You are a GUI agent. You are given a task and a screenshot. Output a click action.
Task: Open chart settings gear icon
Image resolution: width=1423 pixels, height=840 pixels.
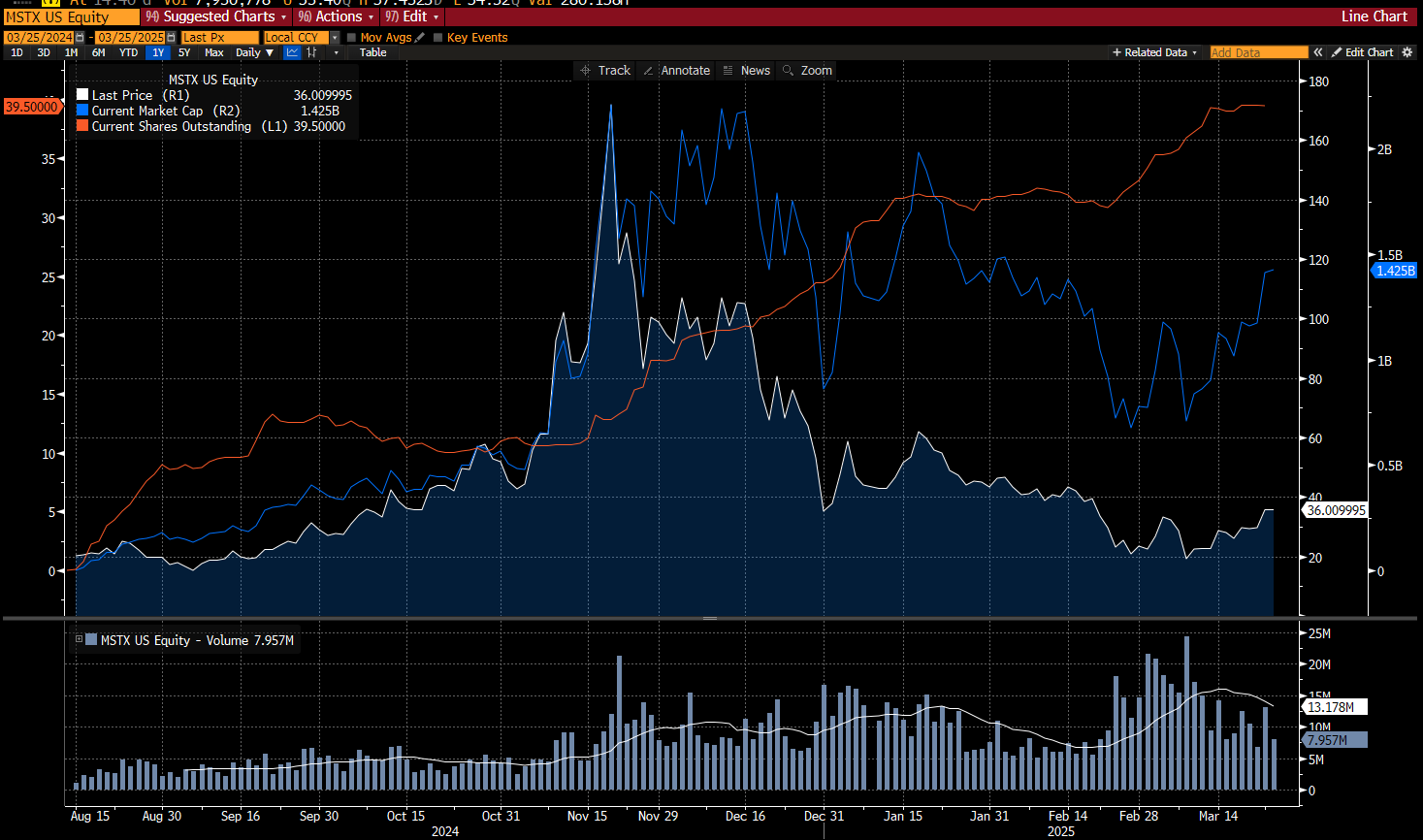1407,52
